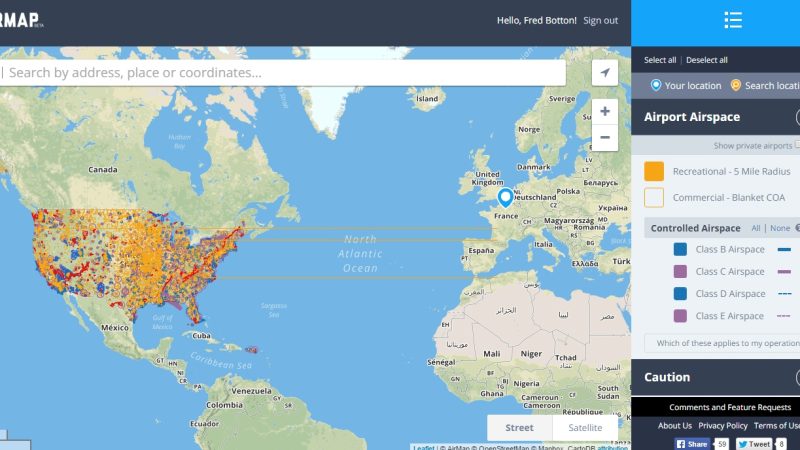Open the About Us page
The image size is (800, 450).
pos(674,426)
